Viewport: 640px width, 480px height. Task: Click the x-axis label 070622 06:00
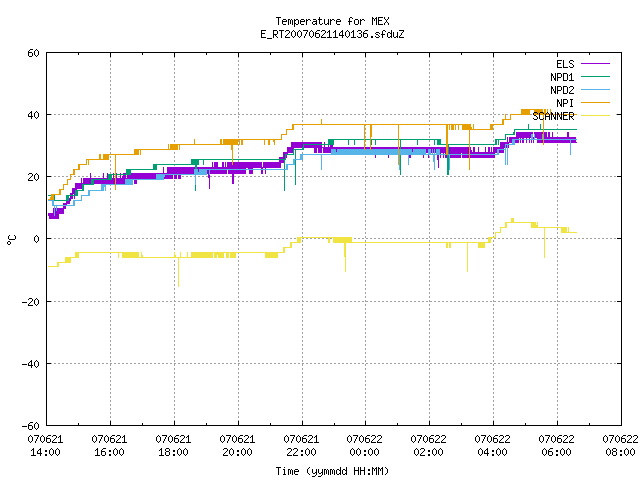(556, 446)
